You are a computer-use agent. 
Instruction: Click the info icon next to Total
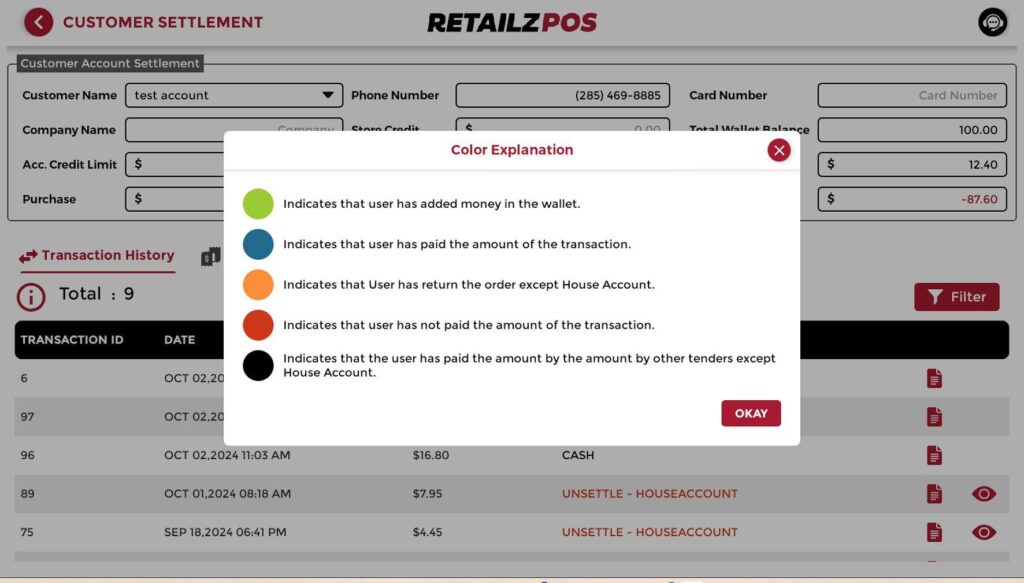pyautogui.click(x=31, y=296)
